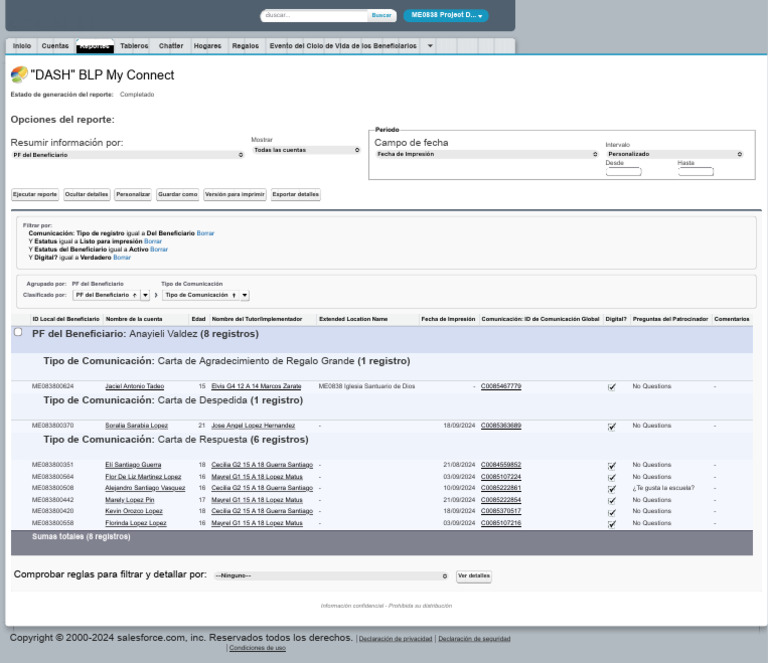Click the Buscar search button

tap(381, 16)
